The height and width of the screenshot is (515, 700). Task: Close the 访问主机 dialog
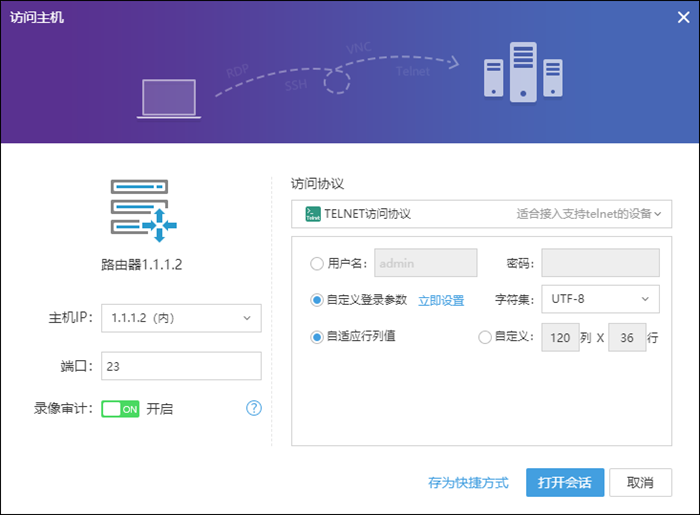(681, 17)
